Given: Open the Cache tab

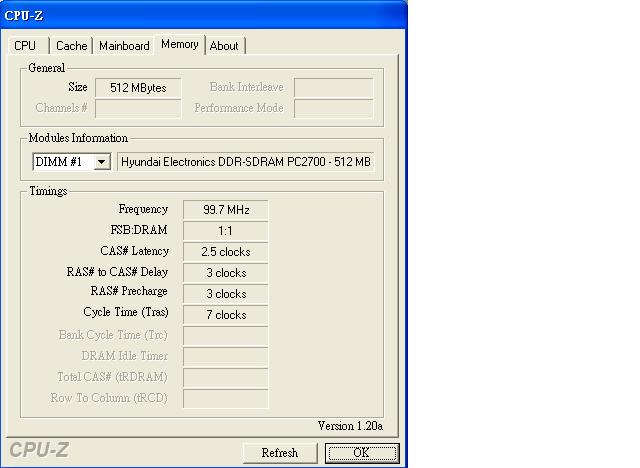Looking at the screenshot, I should (71, 46).
